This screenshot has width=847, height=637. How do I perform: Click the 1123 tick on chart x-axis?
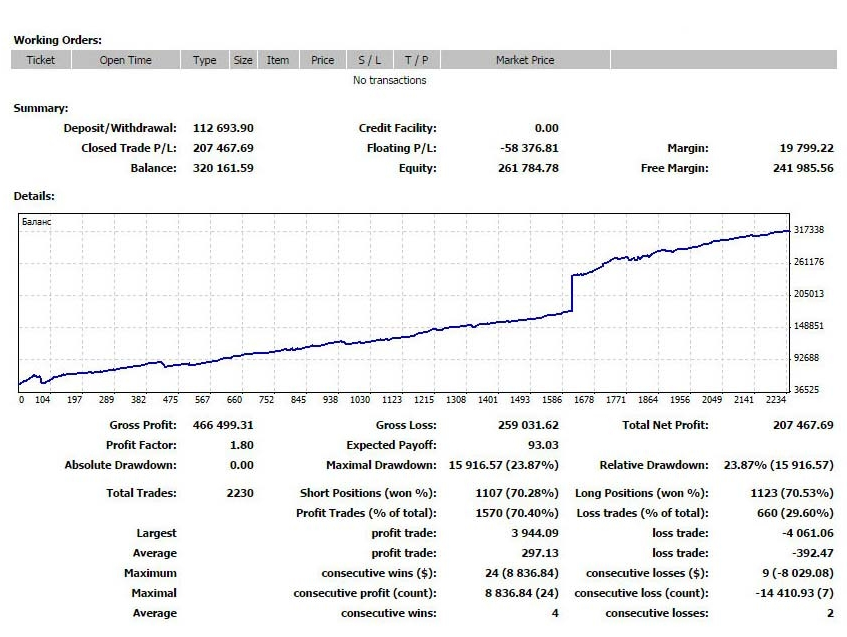(392, 400)
